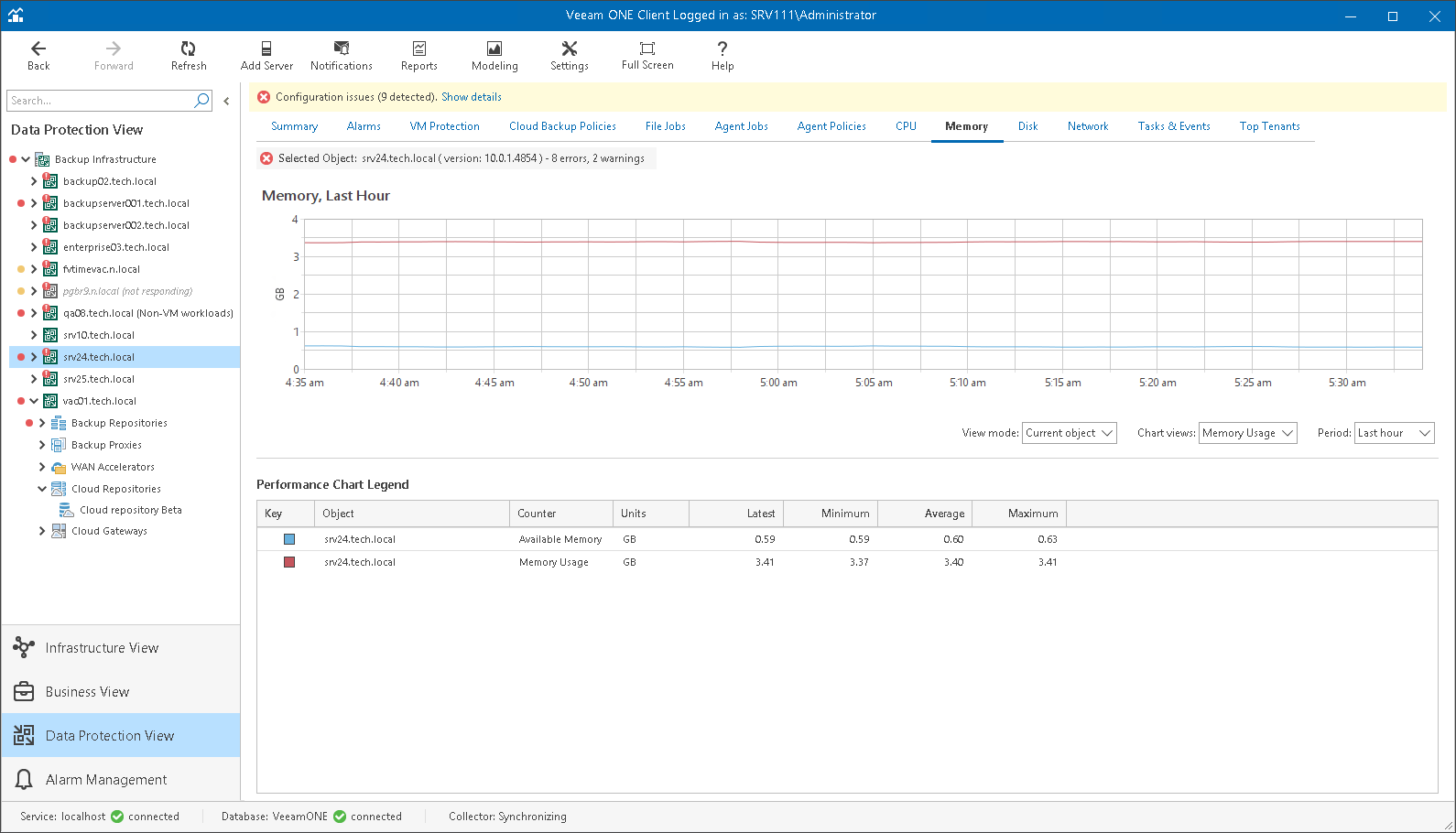Sort legend by the Counter column header
This screenshot has height=833, width=1456.
coord(560,514)
